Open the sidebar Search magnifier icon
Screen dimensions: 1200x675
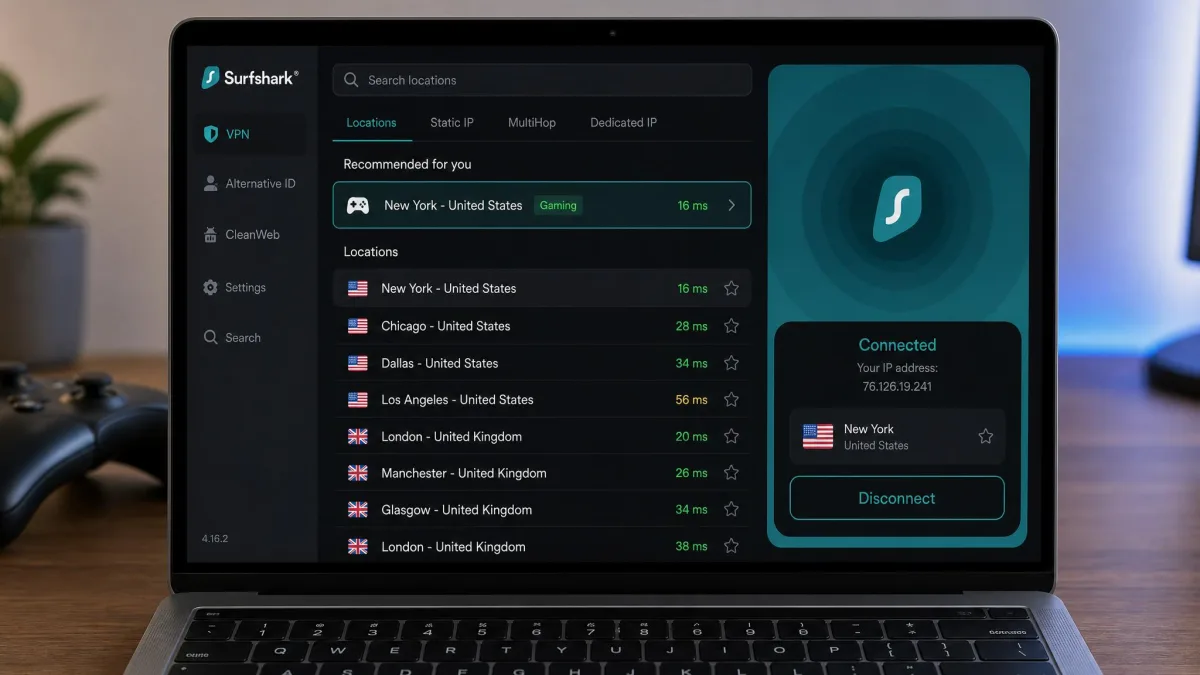210,338
